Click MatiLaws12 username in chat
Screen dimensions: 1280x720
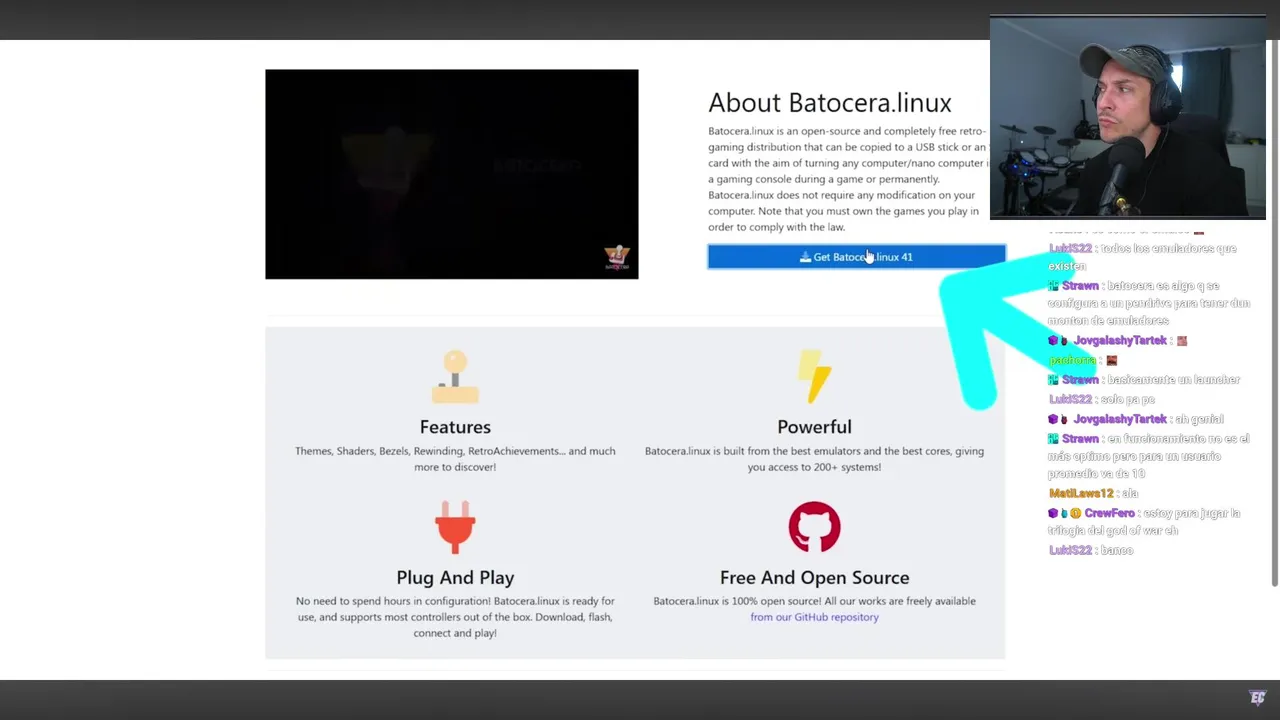click(x=1081, y=493)
